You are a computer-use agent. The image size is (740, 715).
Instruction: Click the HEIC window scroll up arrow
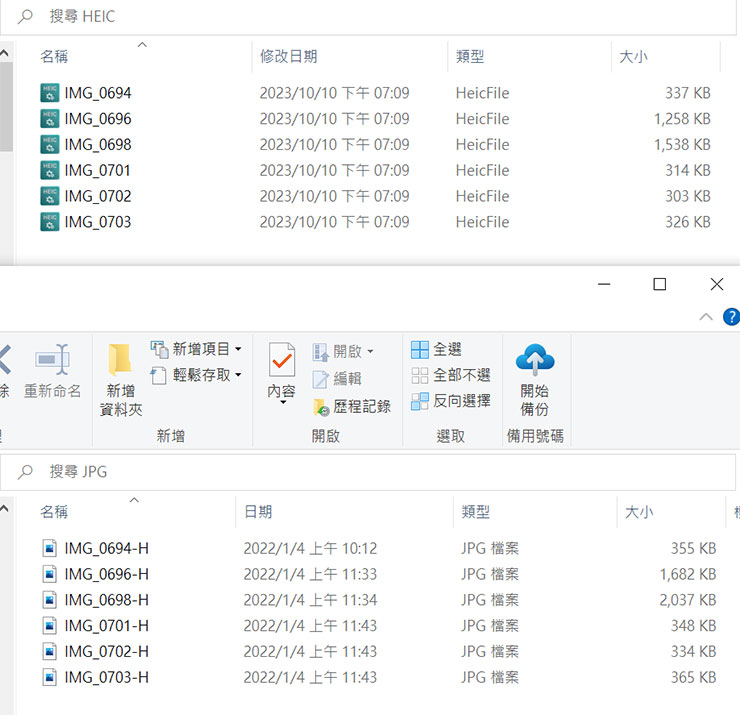(5, 53)
